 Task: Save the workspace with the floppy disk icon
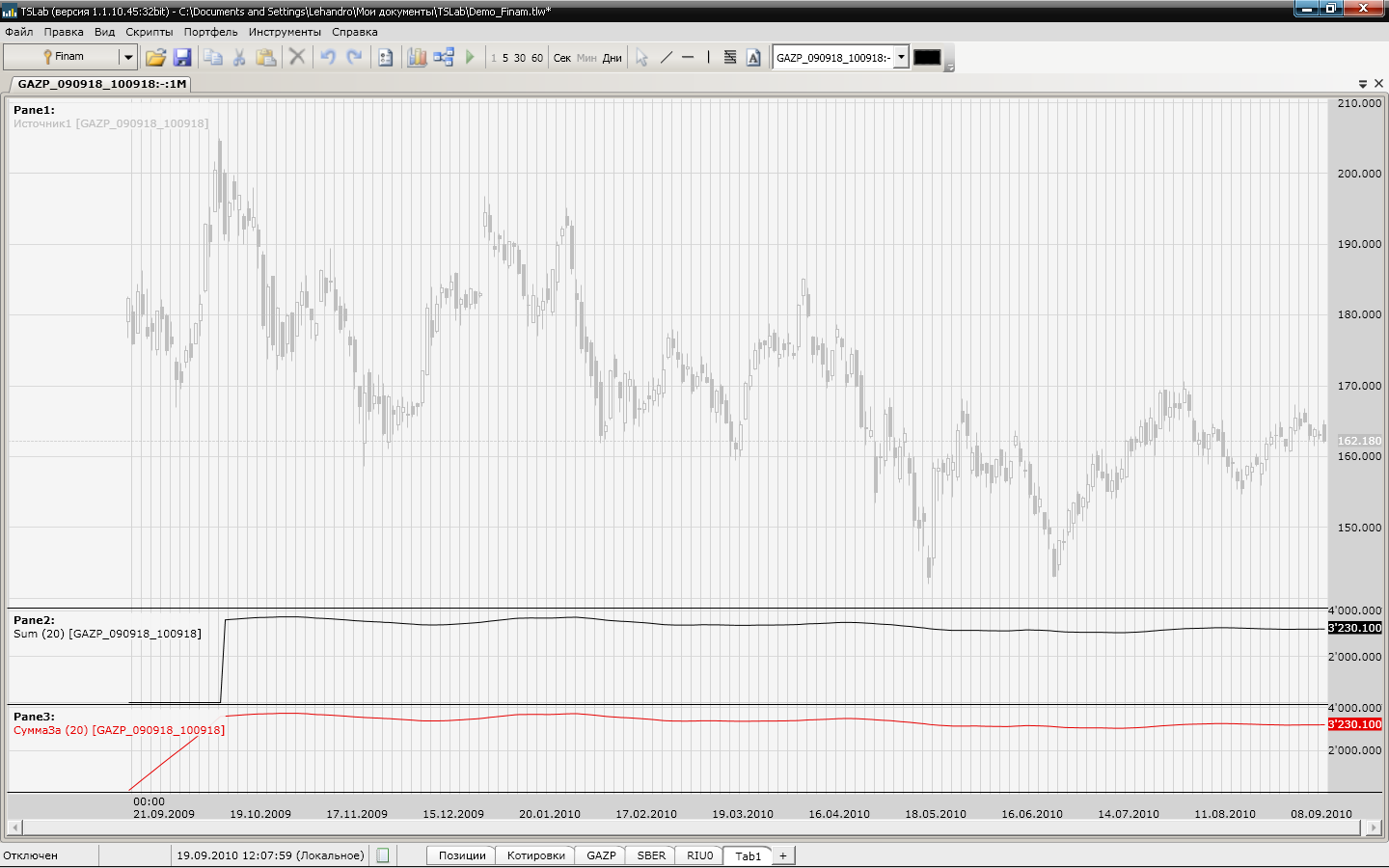point(182,58)
